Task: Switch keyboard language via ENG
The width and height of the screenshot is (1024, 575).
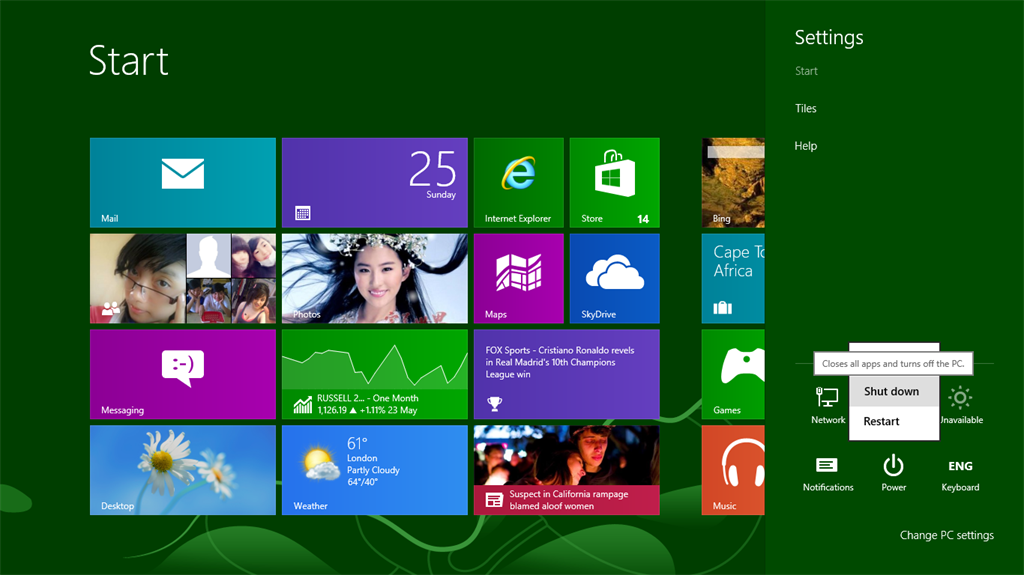Action: [960, 472]
